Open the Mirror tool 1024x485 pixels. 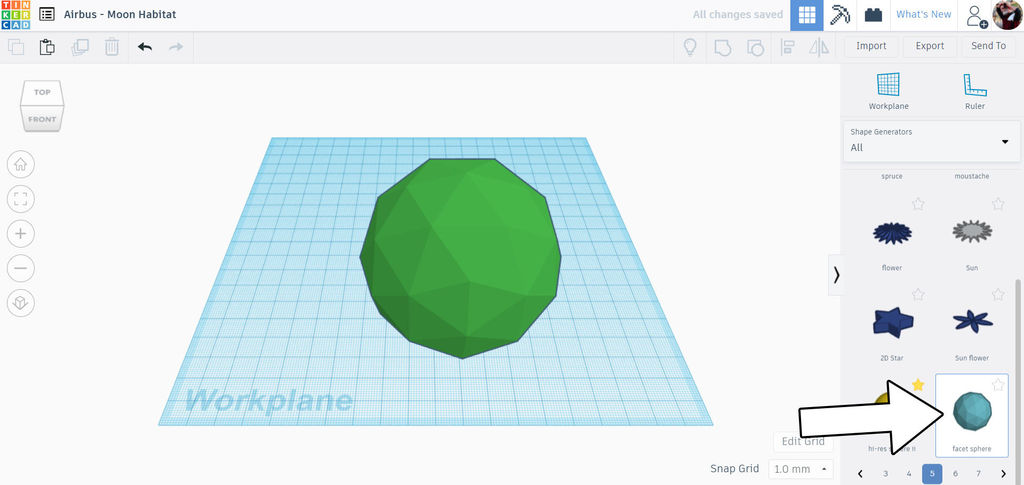[819, 47]
